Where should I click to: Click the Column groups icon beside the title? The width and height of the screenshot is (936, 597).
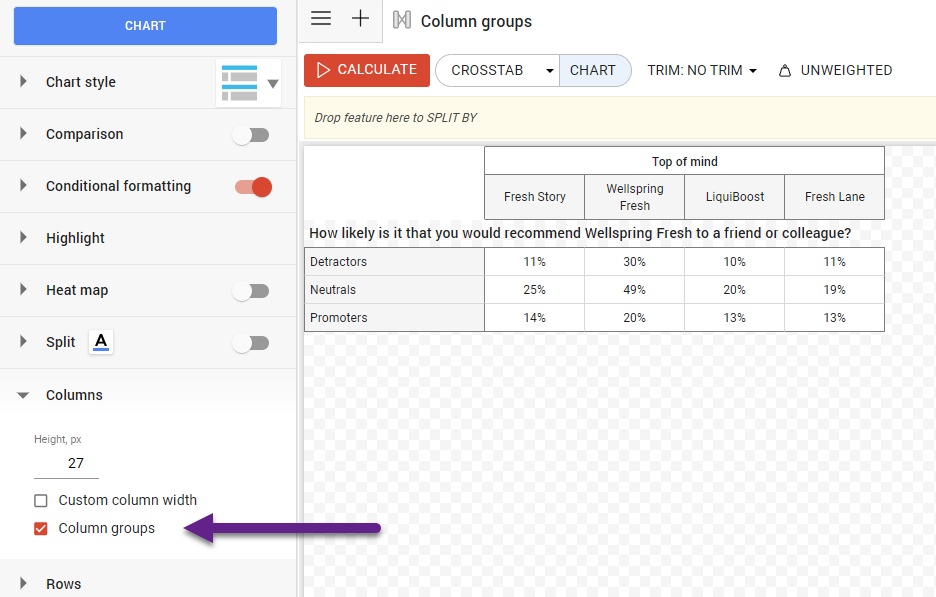(x=403, y=20)
